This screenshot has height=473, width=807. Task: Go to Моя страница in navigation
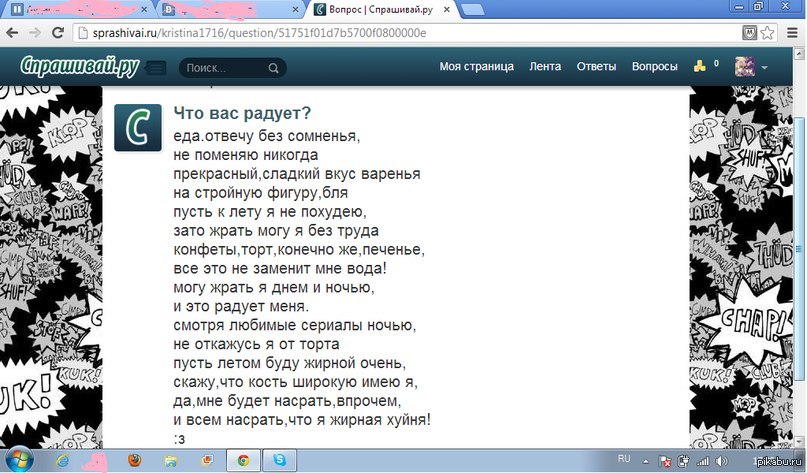pyautogui.click(x=476, y=67)
